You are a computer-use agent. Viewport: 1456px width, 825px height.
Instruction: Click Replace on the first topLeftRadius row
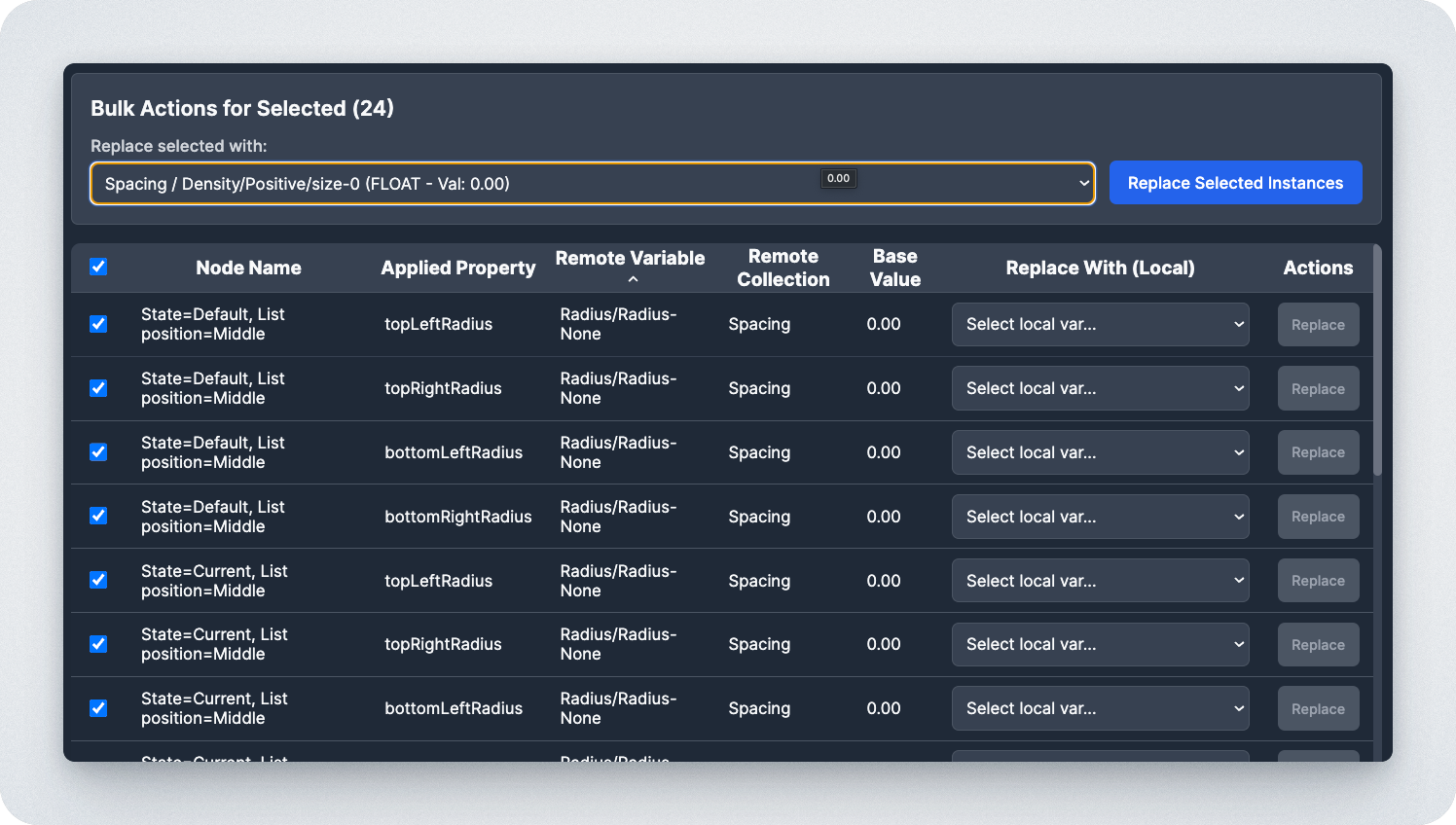click(1318, 324)
